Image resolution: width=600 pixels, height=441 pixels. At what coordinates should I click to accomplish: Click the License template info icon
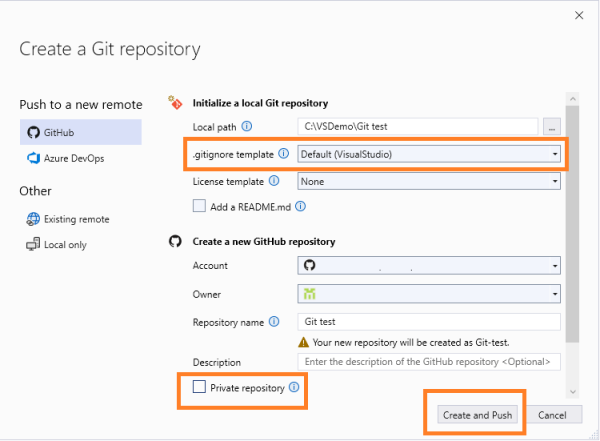point(274,181)
